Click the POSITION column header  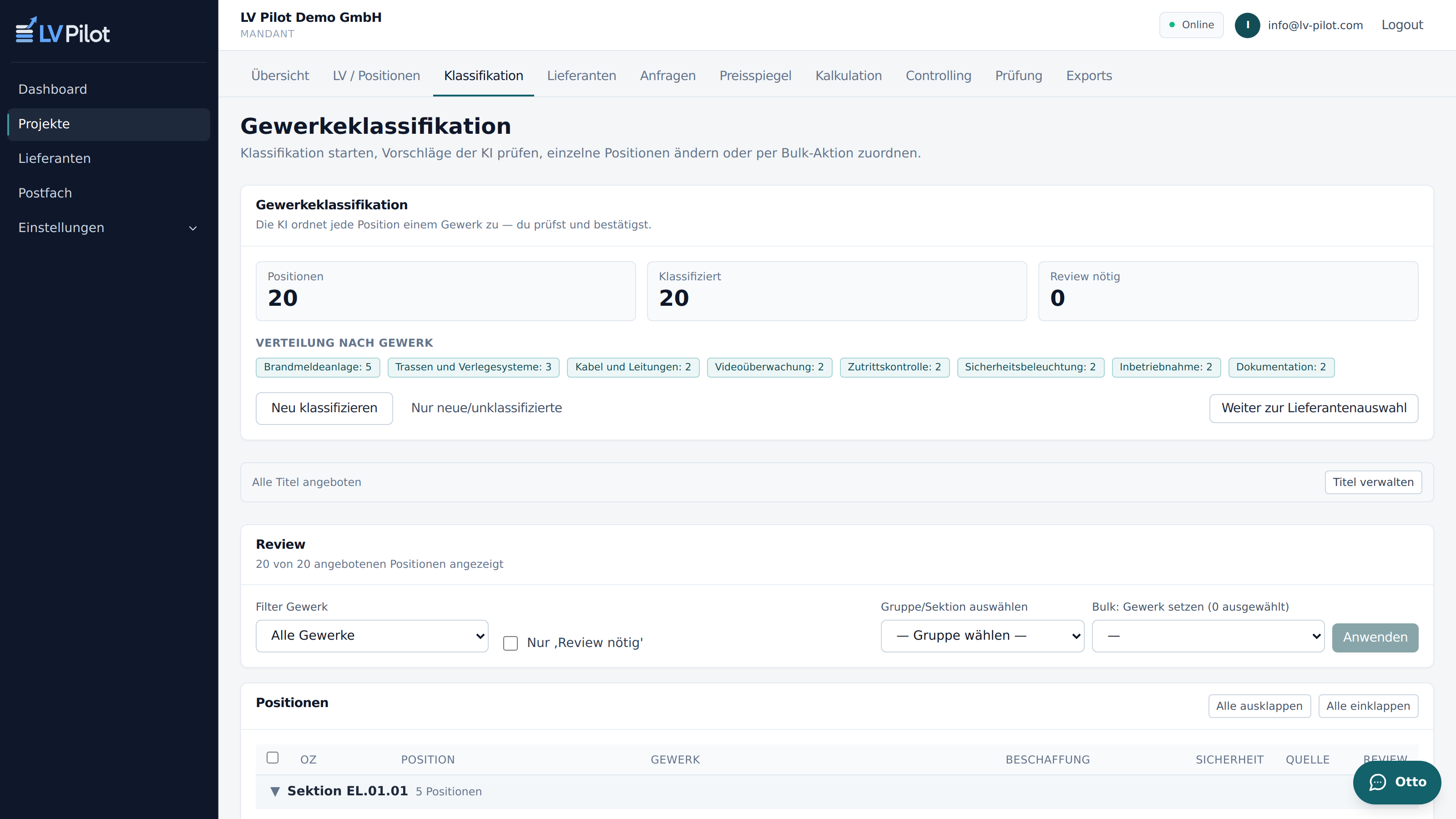(428, 760)
